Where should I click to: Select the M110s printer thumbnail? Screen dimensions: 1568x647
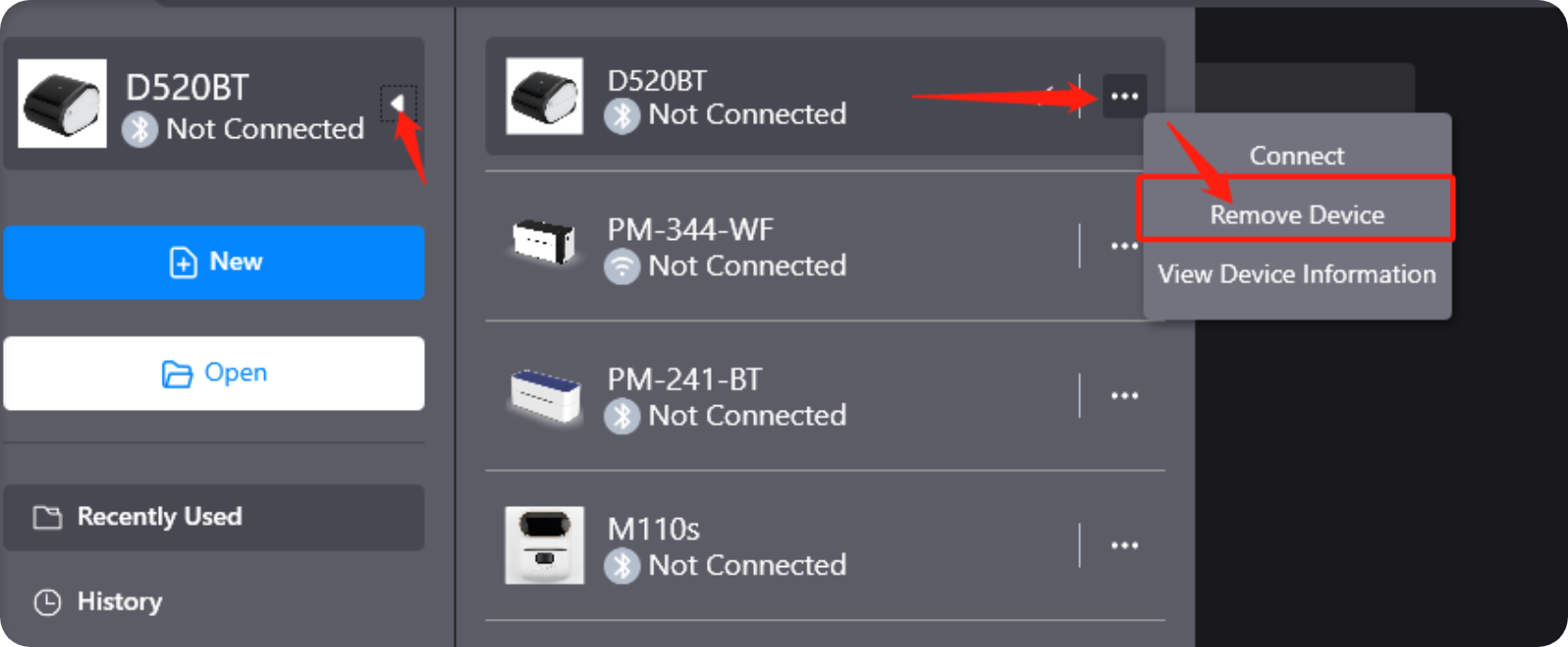(x=544, y=545)
